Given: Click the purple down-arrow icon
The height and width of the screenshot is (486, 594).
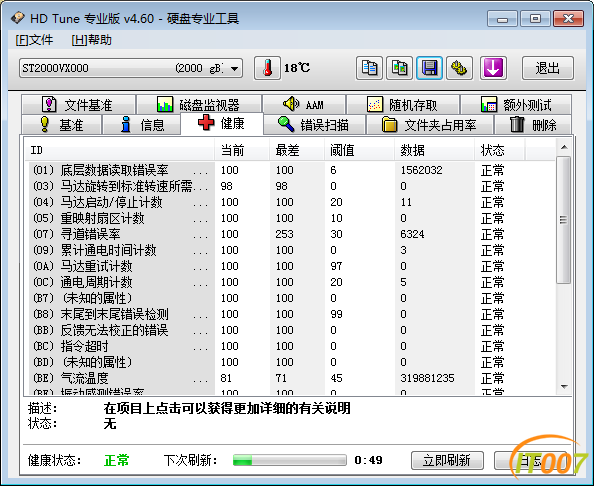Looking at the screenshot, I should coord(493,68).
